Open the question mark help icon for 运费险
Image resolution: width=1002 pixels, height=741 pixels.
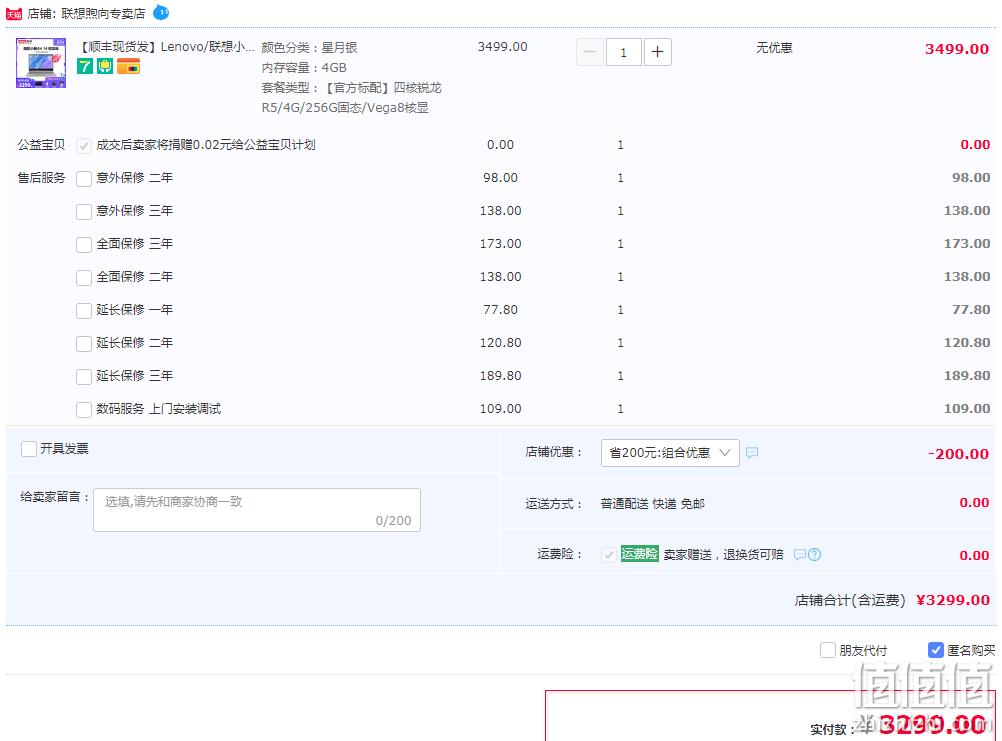coord(814,554)
